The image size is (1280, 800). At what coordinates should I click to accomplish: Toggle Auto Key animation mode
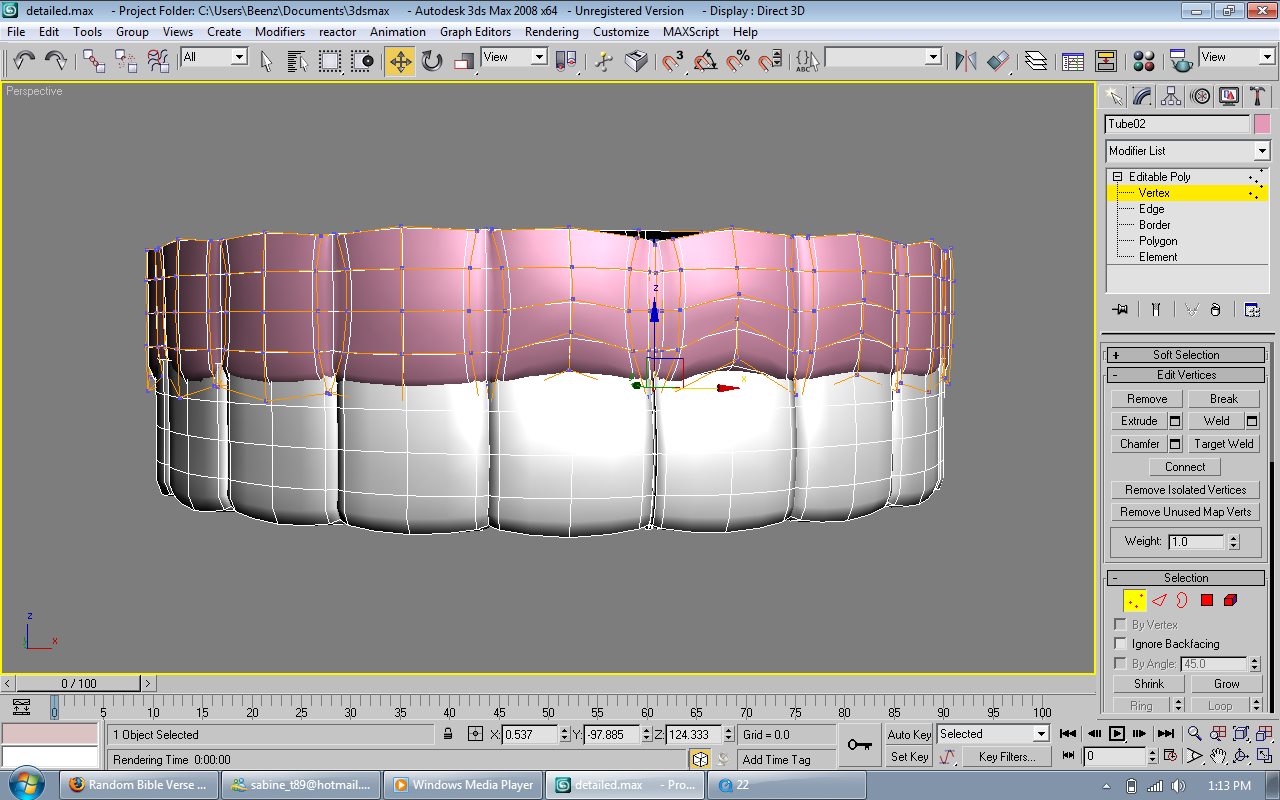[909, 734]
